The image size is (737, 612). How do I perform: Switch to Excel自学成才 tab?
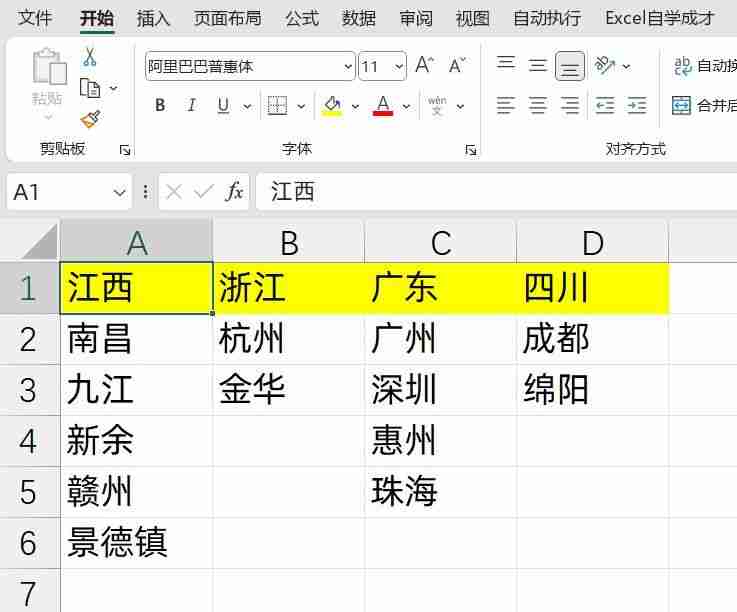660,18
